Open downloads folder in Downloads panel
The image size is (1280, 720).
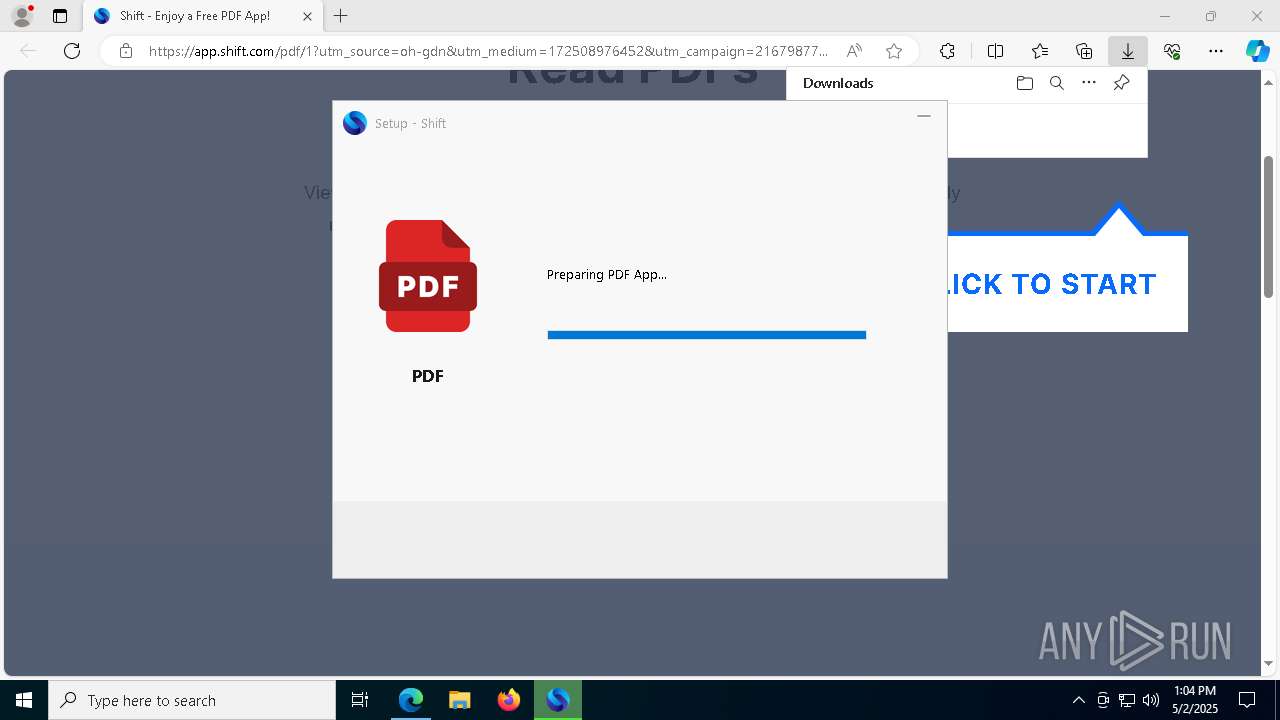pyautogui.click(x=1024, y=83)
